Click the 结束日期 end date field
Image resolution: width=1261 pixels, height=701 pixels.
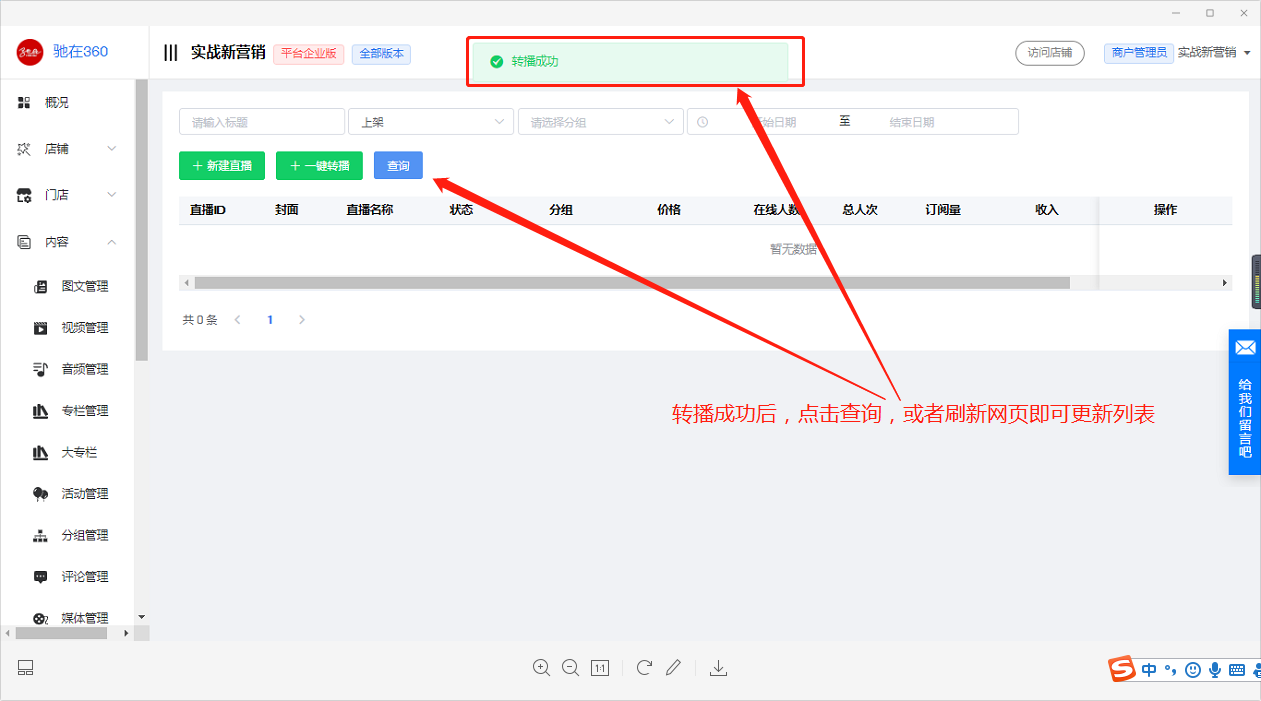[912, 122]
